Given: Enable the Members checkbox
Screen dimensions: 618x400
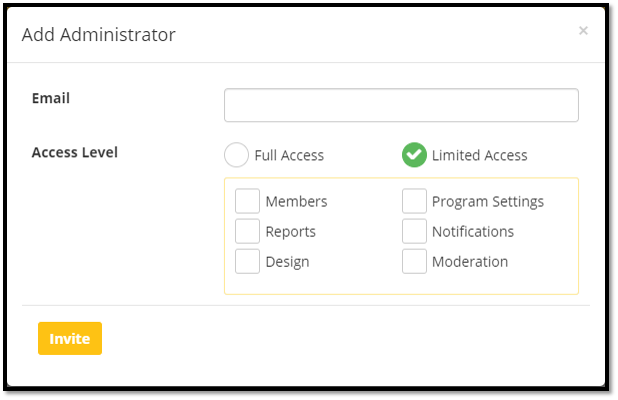Looking at the screenshot, I should [248, 201].
